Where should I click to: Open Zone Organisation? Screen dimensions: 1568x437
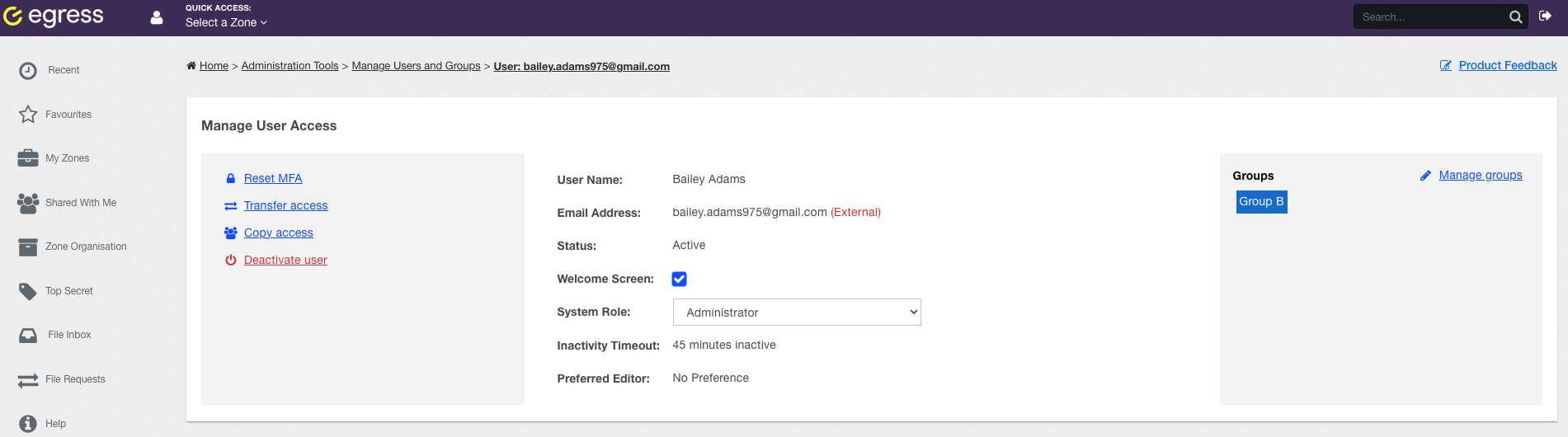tap(86, 247)
